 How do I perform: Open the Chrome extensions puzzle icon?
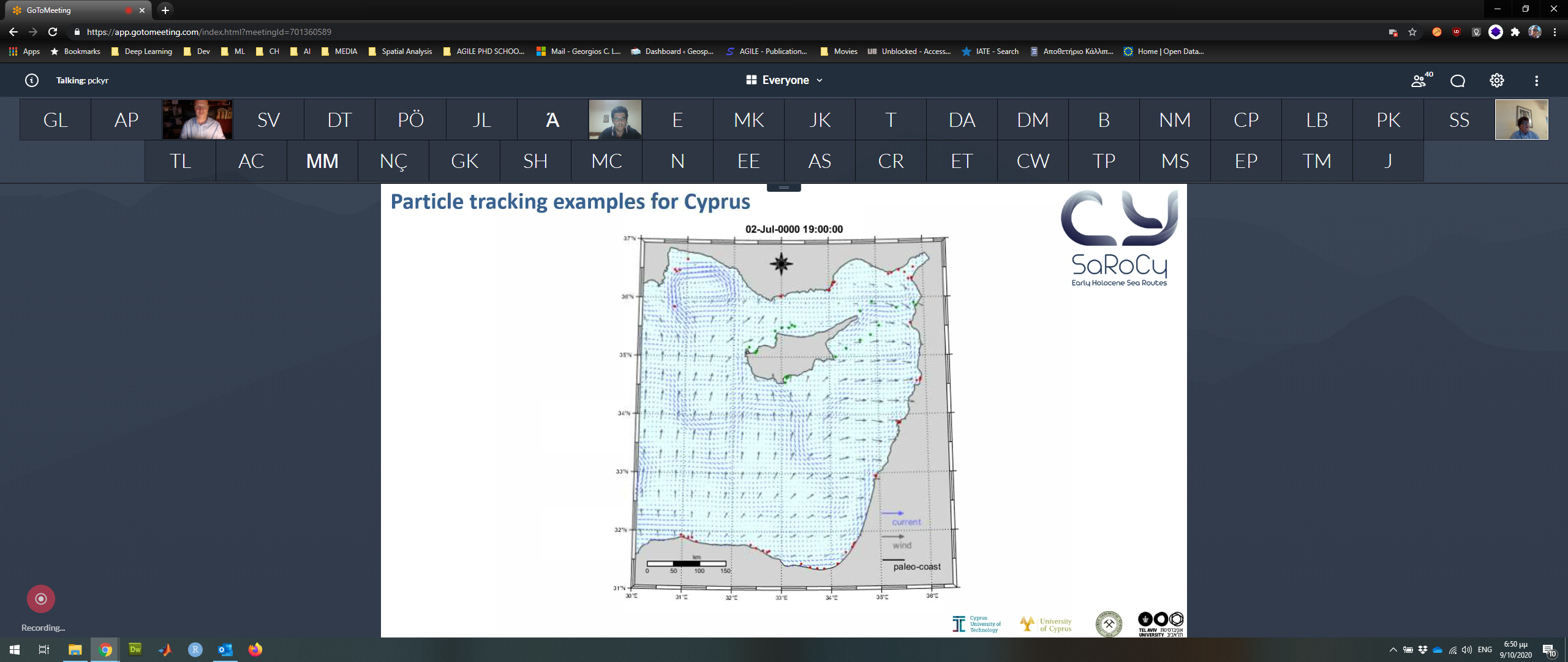click(1515, 32)
